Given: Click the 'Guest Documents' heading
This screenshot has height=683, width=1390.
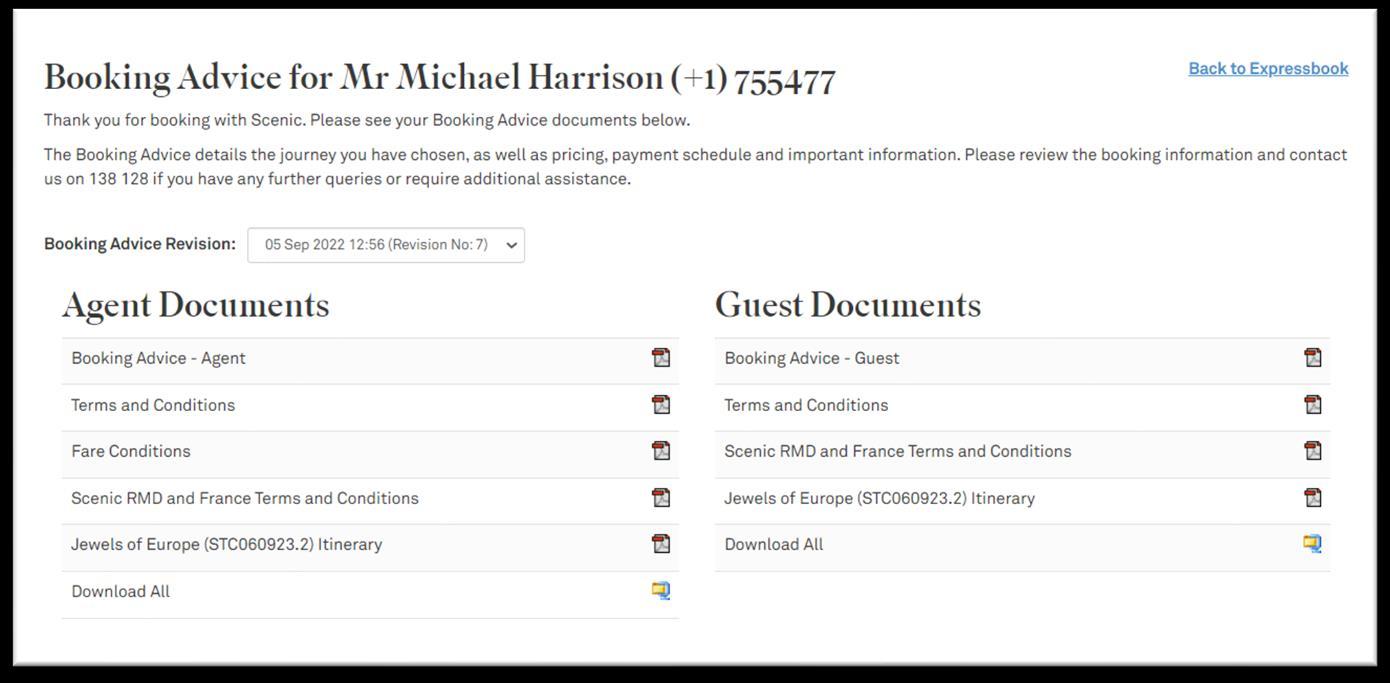Looking at the screenshot, I should (x=848, y=305).
